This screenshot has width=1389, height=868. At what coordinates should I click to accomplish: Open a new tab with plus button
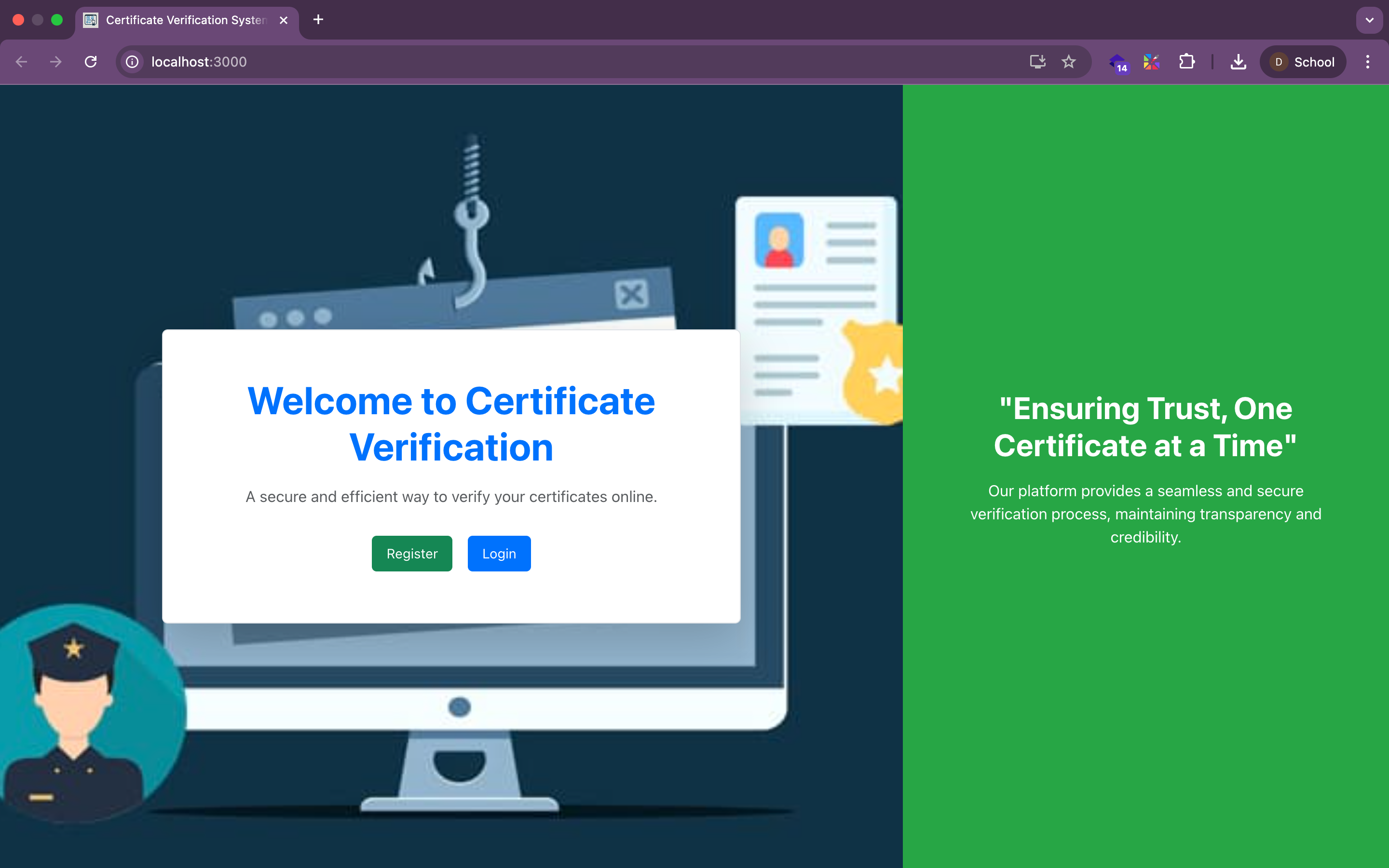pos(318,20)
